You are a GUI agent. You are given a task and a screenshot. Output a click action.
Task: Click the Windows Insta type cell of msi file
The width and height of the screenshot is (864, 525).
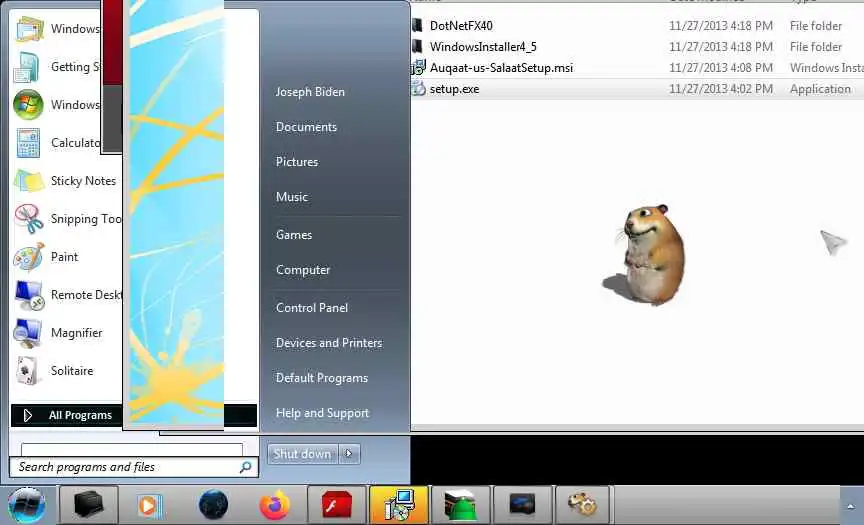827,68
